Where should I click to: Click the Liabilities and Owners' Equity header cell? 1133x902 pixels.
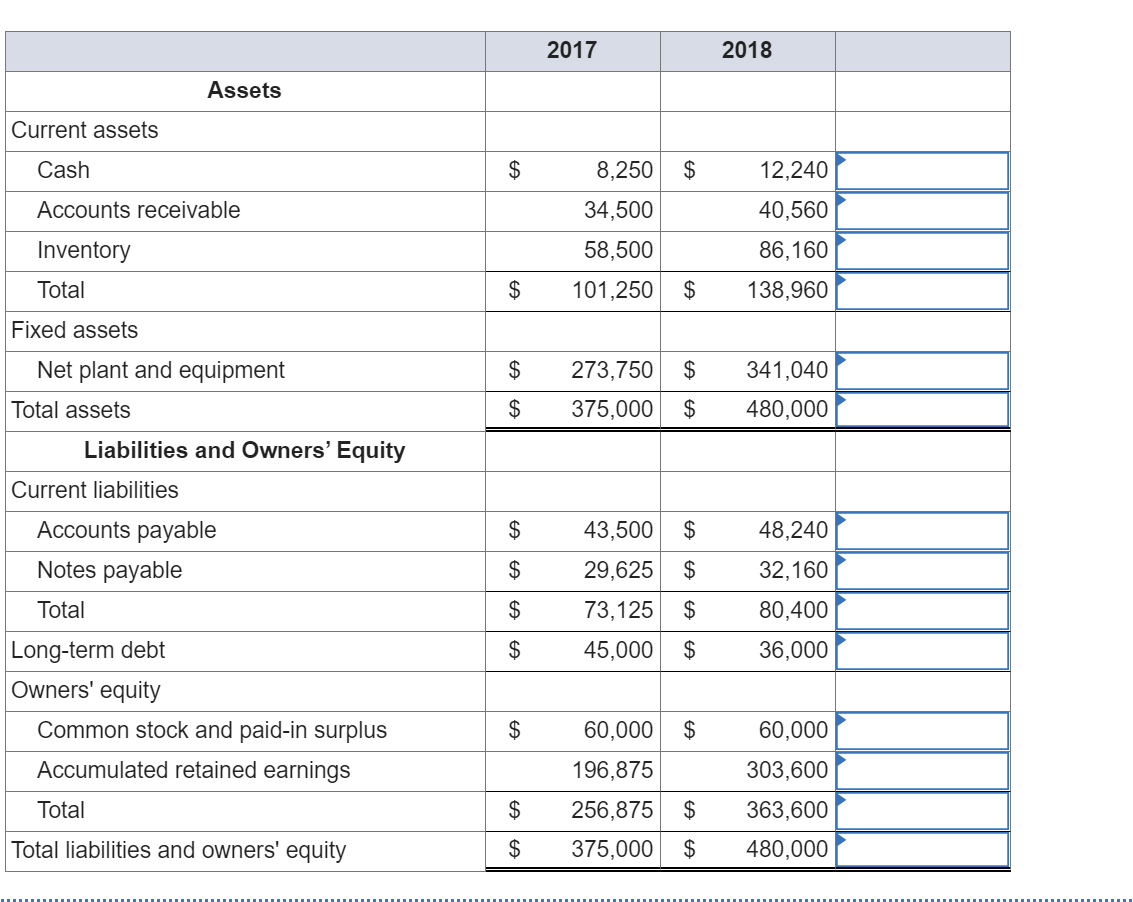point(243,450)
